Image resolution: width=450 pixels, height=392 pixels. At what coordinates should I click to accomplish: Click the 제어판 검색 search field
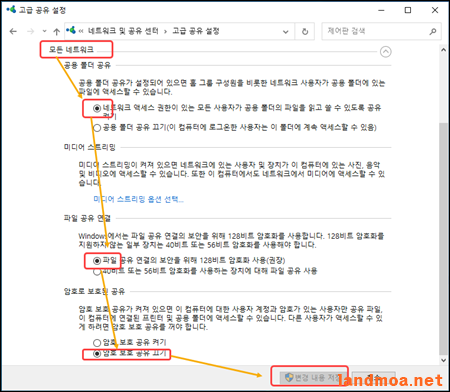point(381,31)
